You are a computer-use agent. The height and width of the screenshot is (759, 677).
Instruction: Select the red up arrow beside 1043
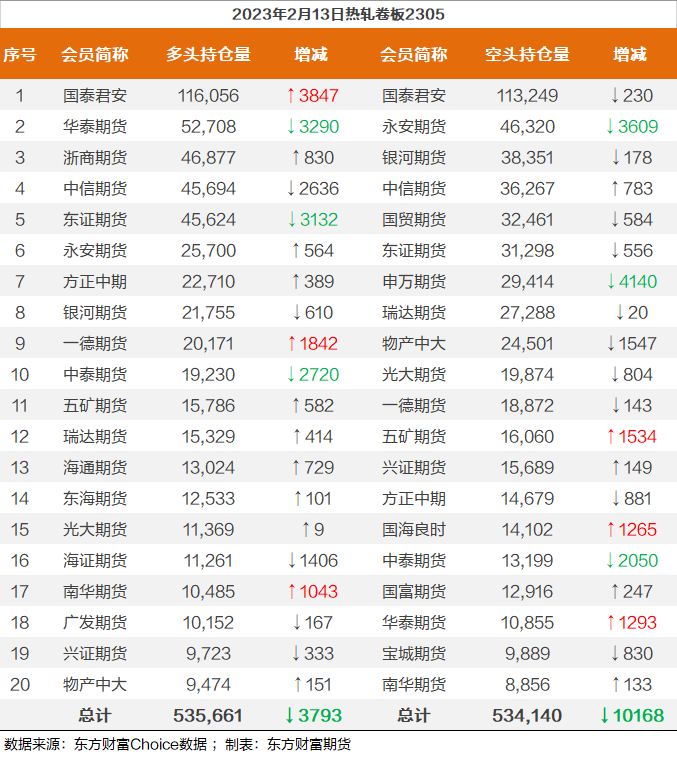coord(290,592)
